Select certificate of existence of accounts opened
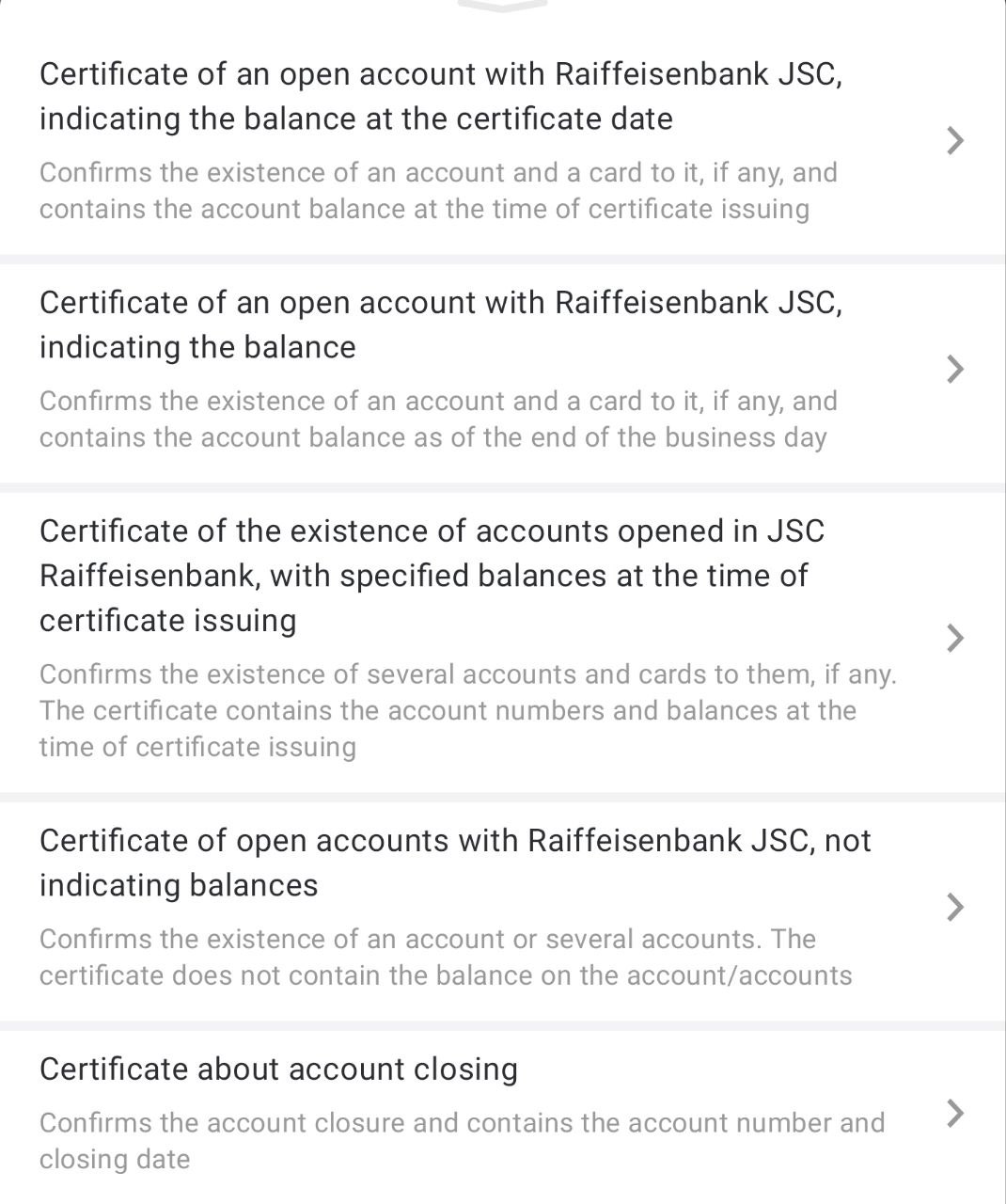Screen dimensions: 1006x1204 [x=432, y=531]
